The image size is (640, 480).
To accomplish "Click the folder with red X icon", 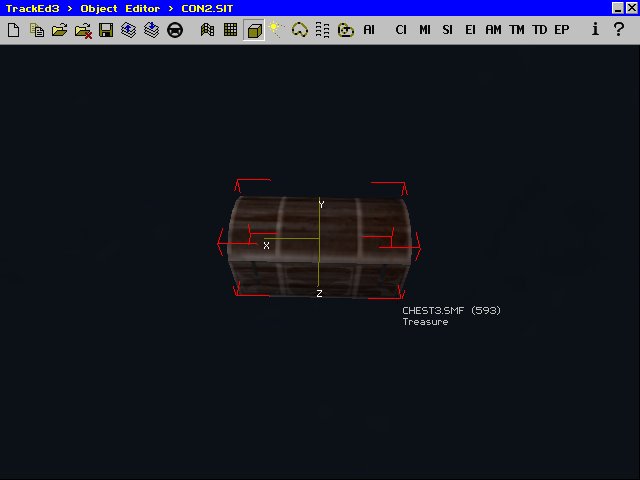I will (x=82, y=30).
